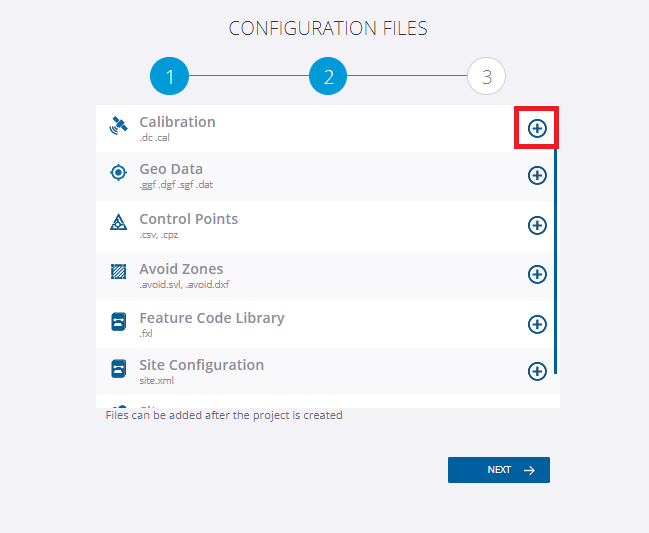Select wizard step 2 circle
The image size is (649, 533).
[328, 76]
